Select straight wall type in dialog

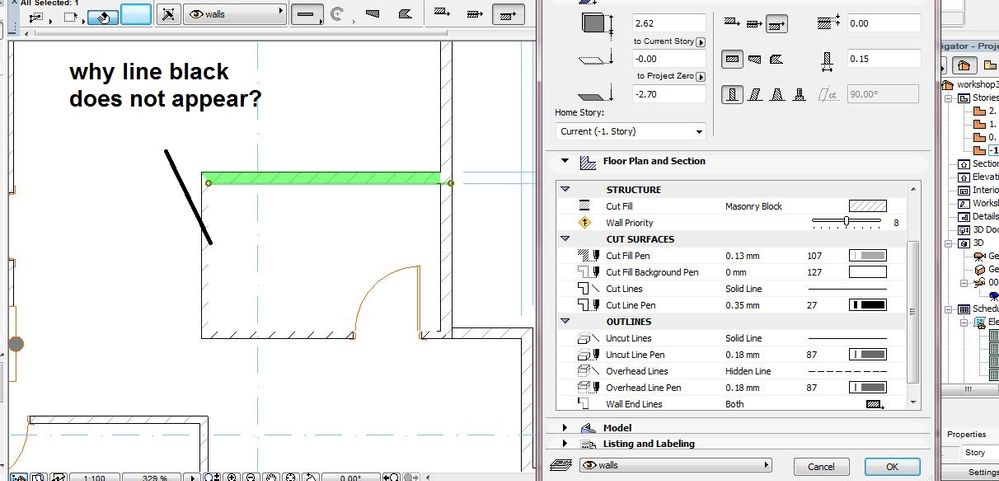pyautogui.click(x=733, y=59)
